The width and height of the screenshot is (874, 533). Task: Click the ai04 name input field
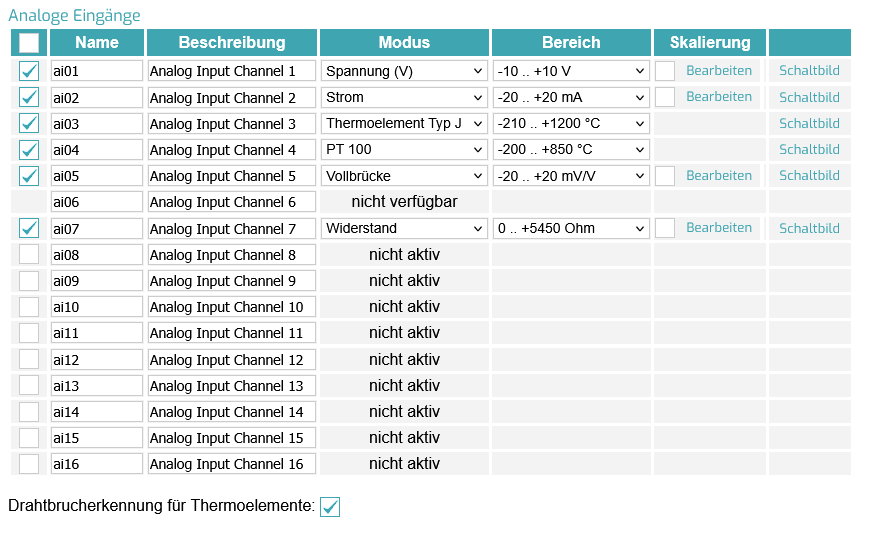click(x=97, y=150)
